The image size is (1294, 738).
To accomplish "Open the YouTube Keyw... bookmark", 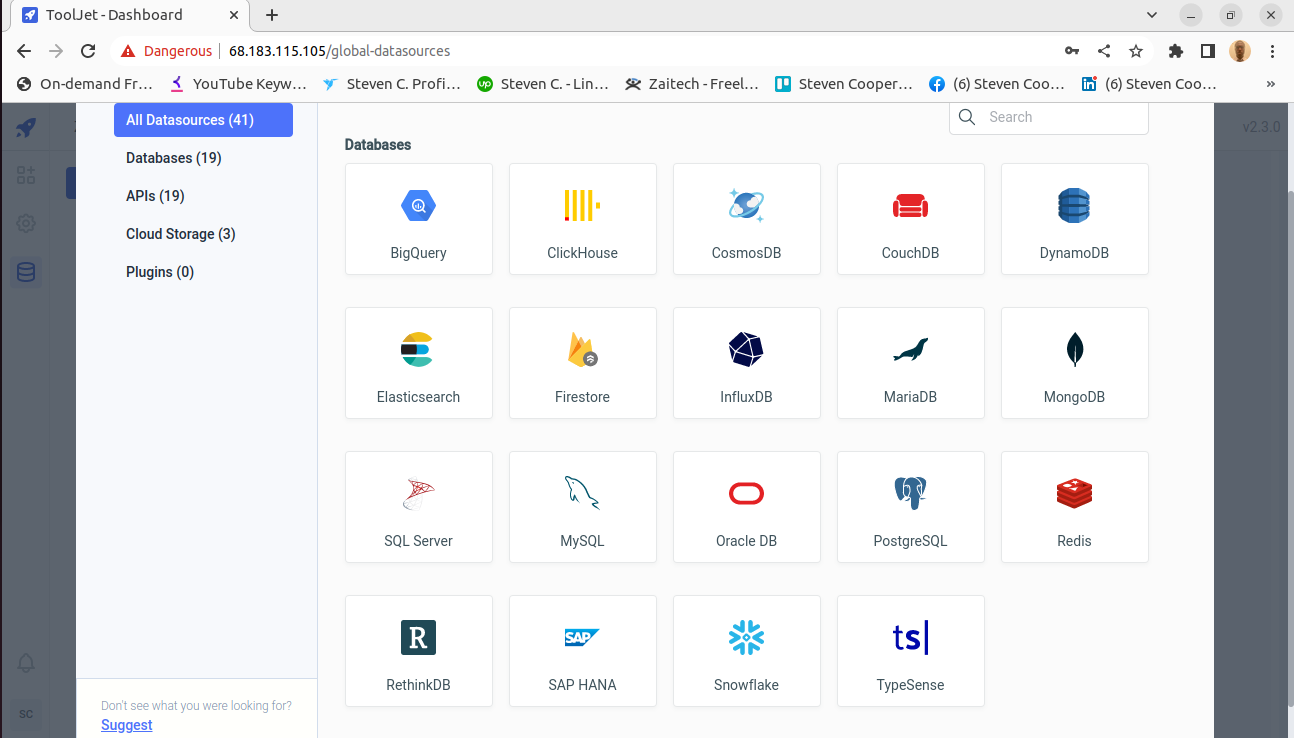I will pos(238,84).
